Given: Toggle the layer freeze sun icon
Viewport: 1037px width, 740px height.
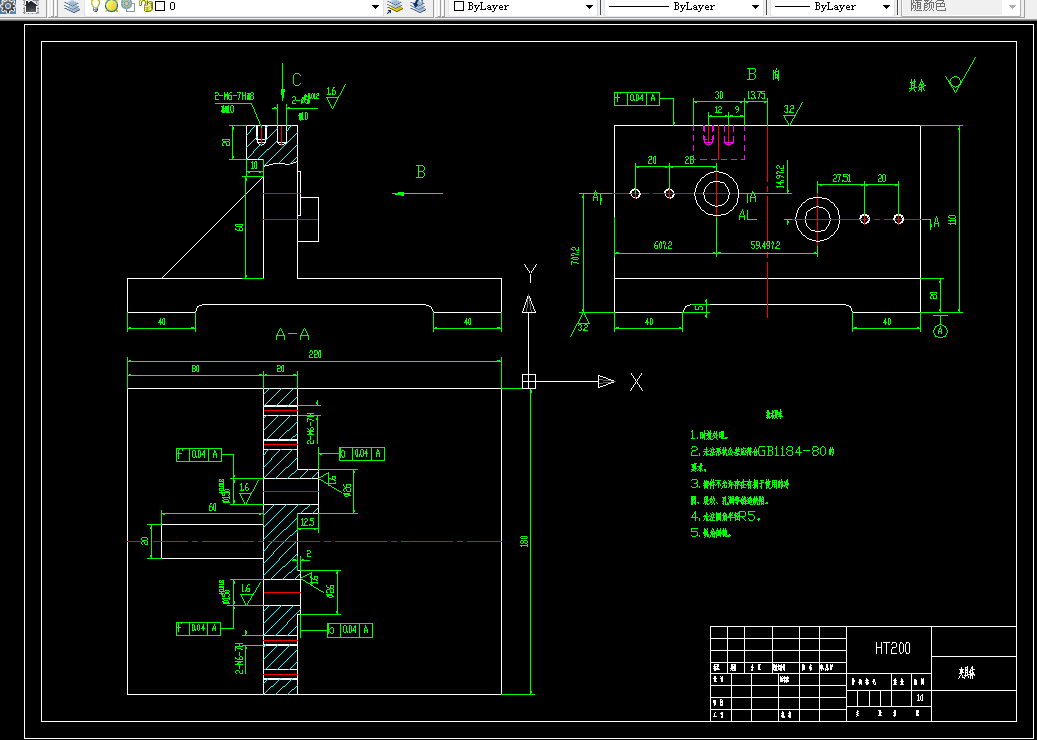Looking at the screenshot, I should (x=111, y=7).
